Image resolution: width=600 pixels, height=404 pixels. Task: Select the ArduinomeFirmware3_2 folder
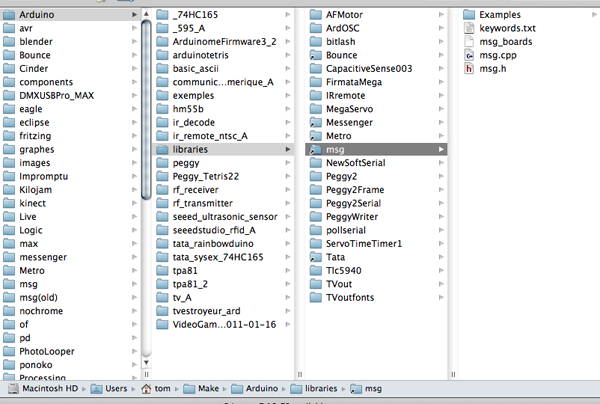[223, 41]
